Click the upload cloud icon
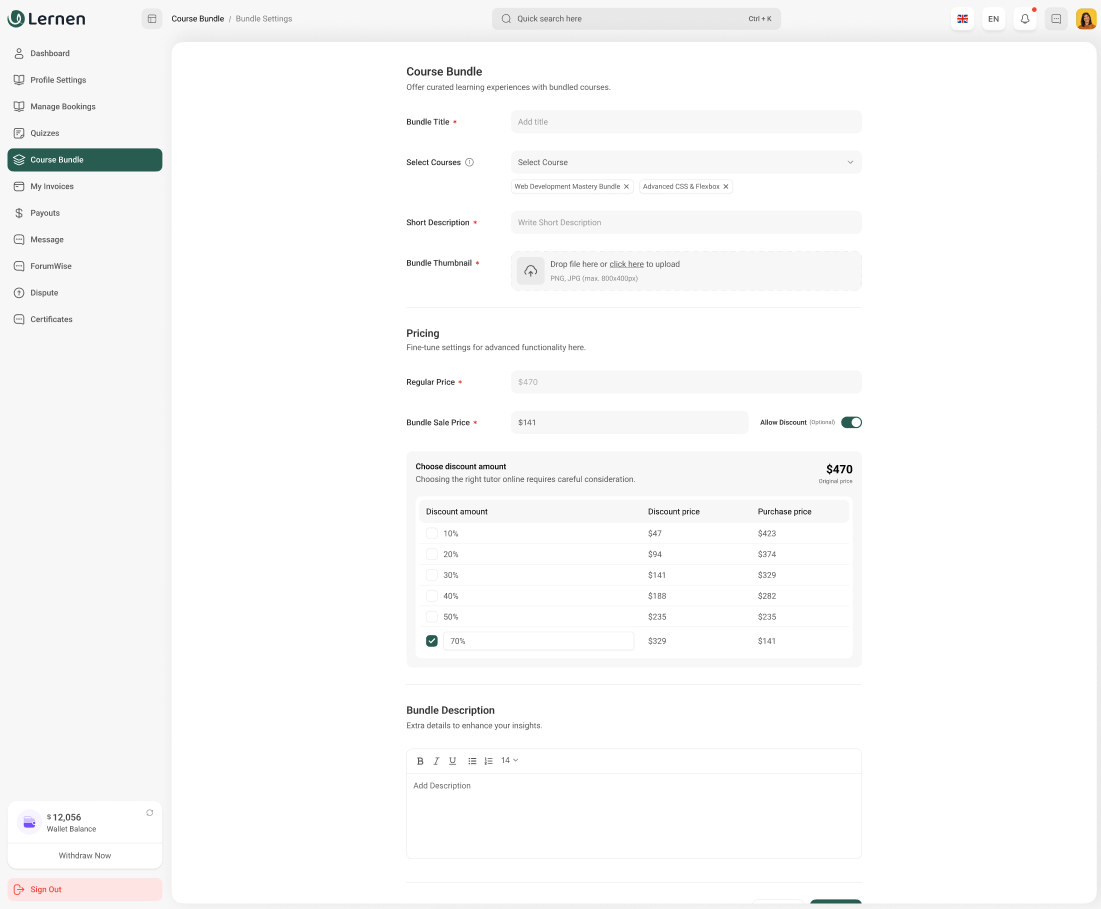1101x909 pixels. click(531, 271)
